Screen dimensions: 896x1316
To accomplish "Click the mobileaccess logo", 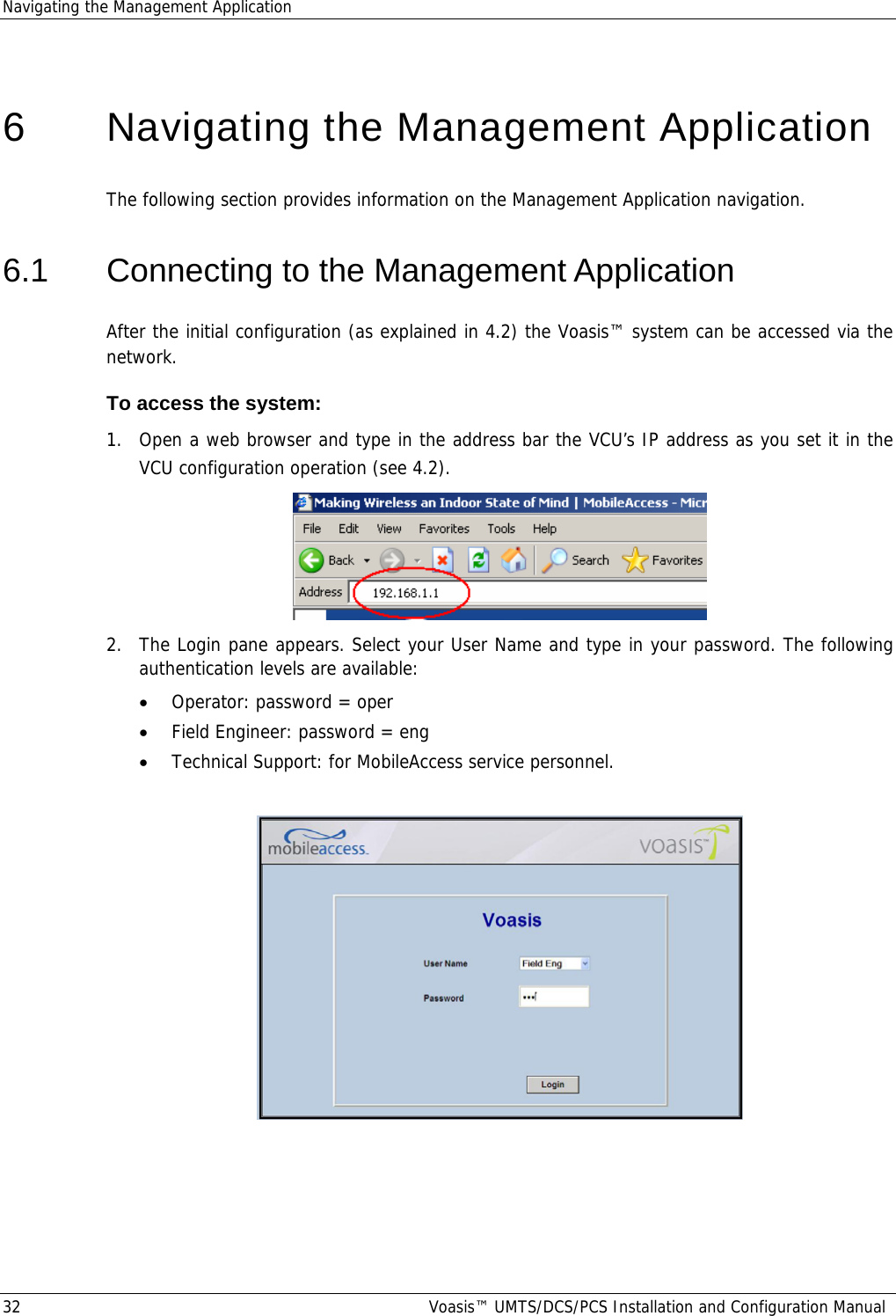I will (x=317, y=843).
